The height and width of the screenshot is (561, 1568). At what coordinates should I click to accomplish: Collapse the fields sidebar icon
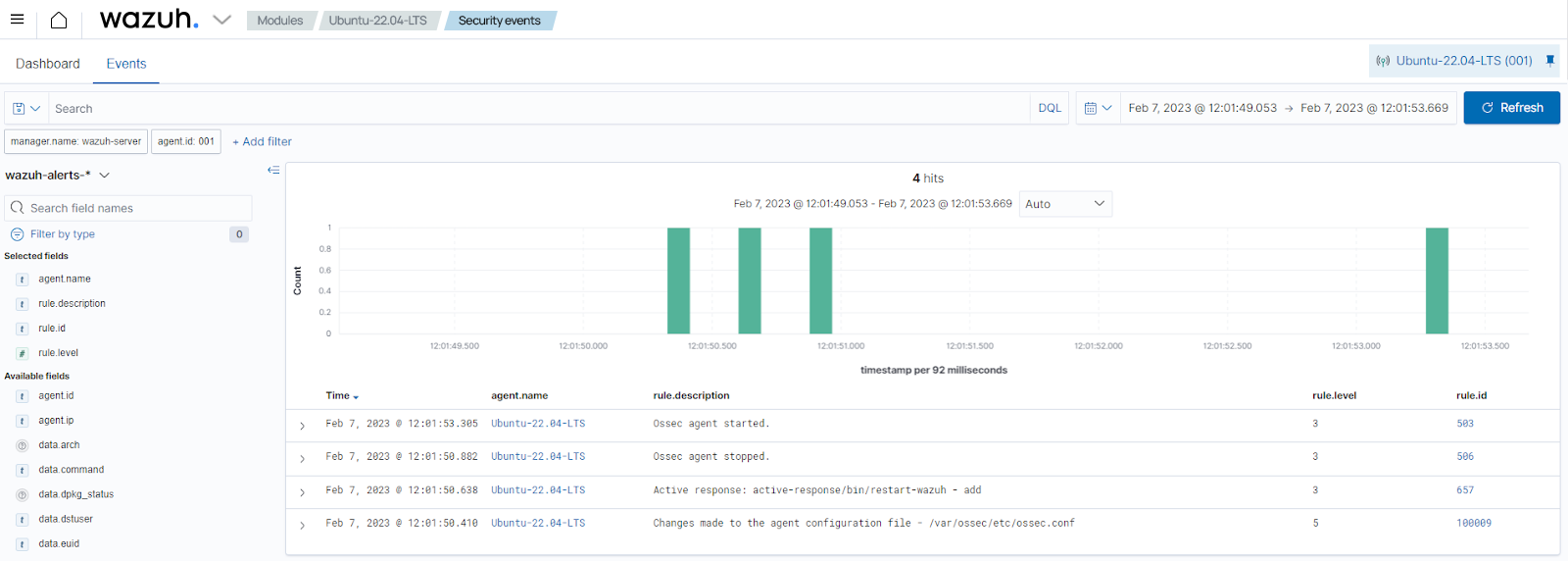(x=273, y=170)
